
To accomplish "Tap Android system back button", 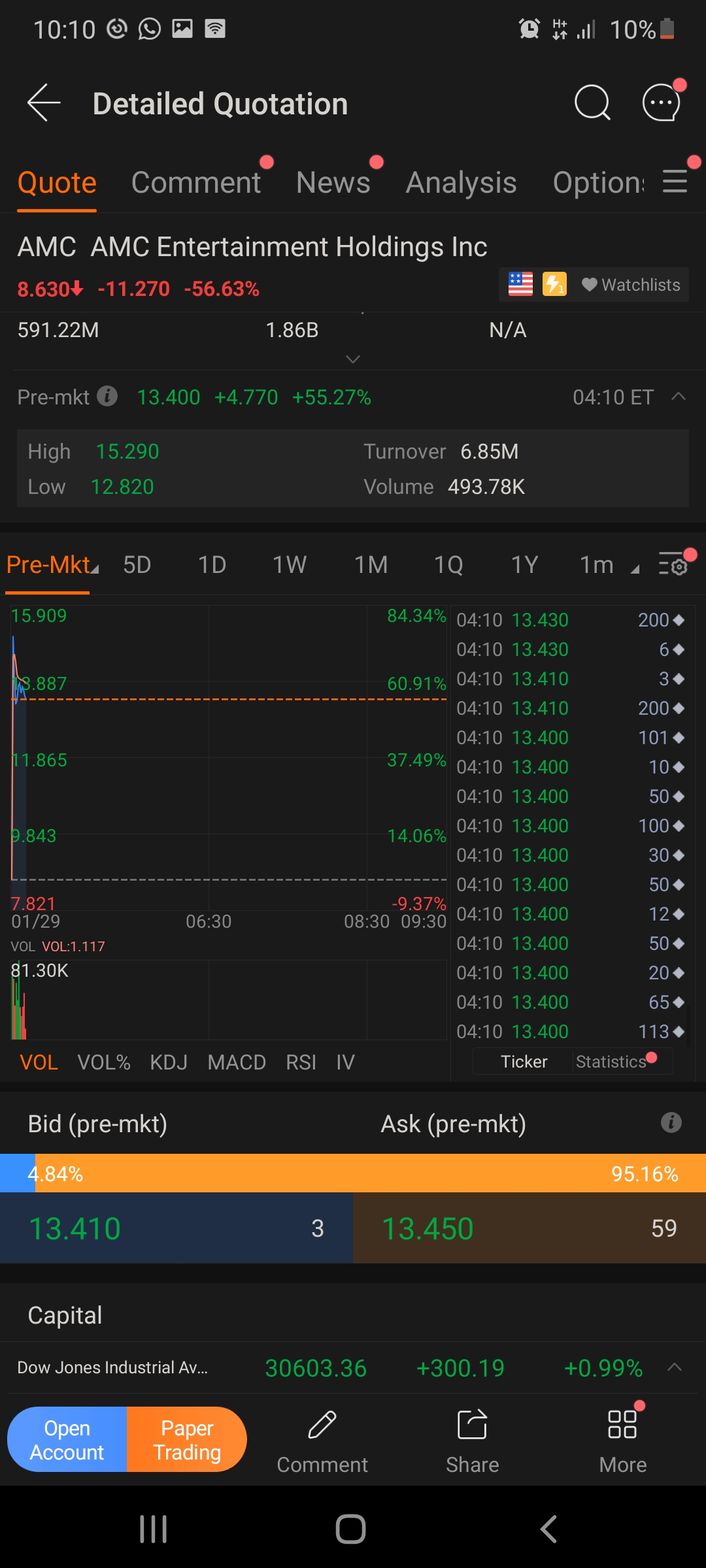I will coord(548,1529).
